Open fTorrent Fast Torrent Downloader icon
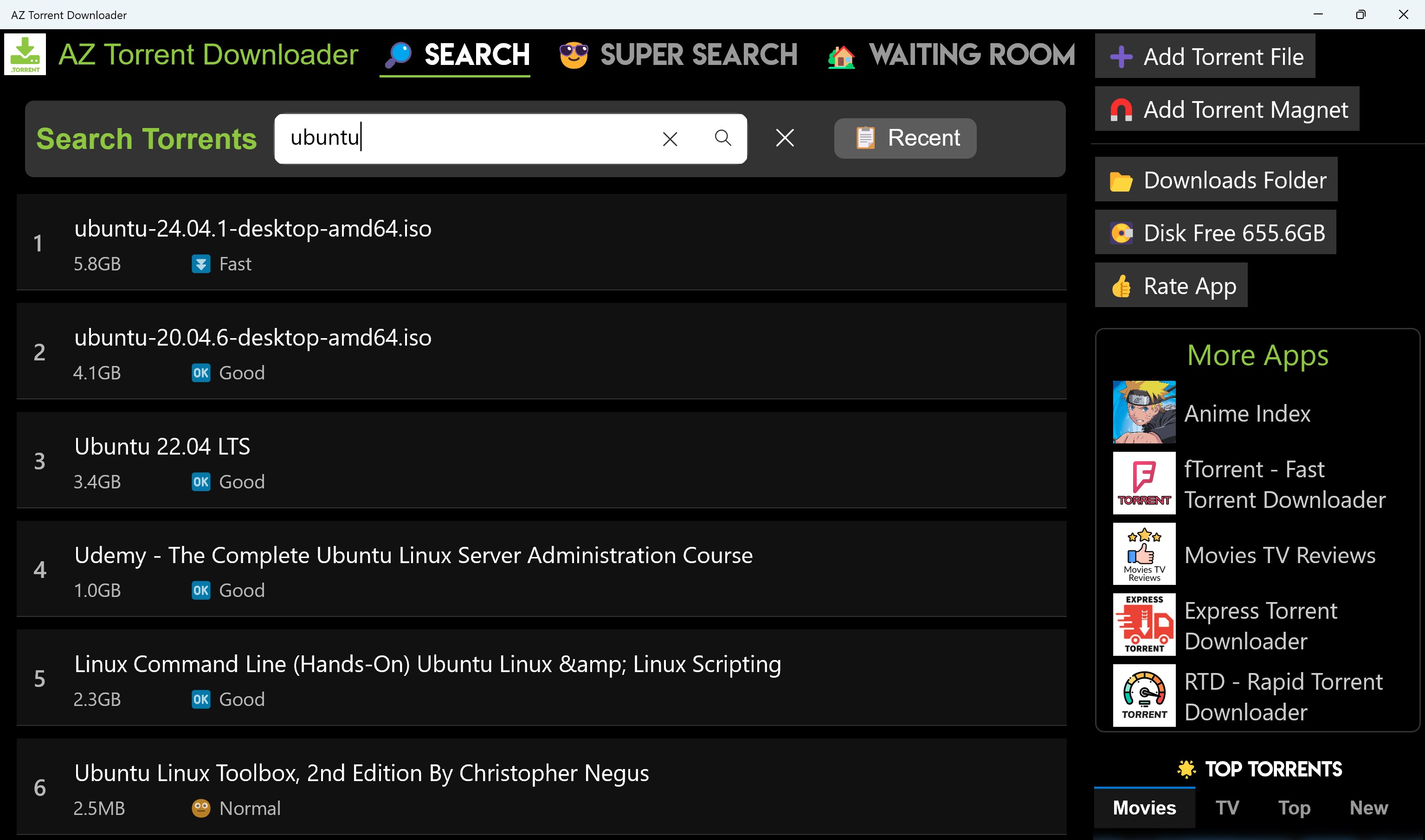 [x=1144, y=483]
